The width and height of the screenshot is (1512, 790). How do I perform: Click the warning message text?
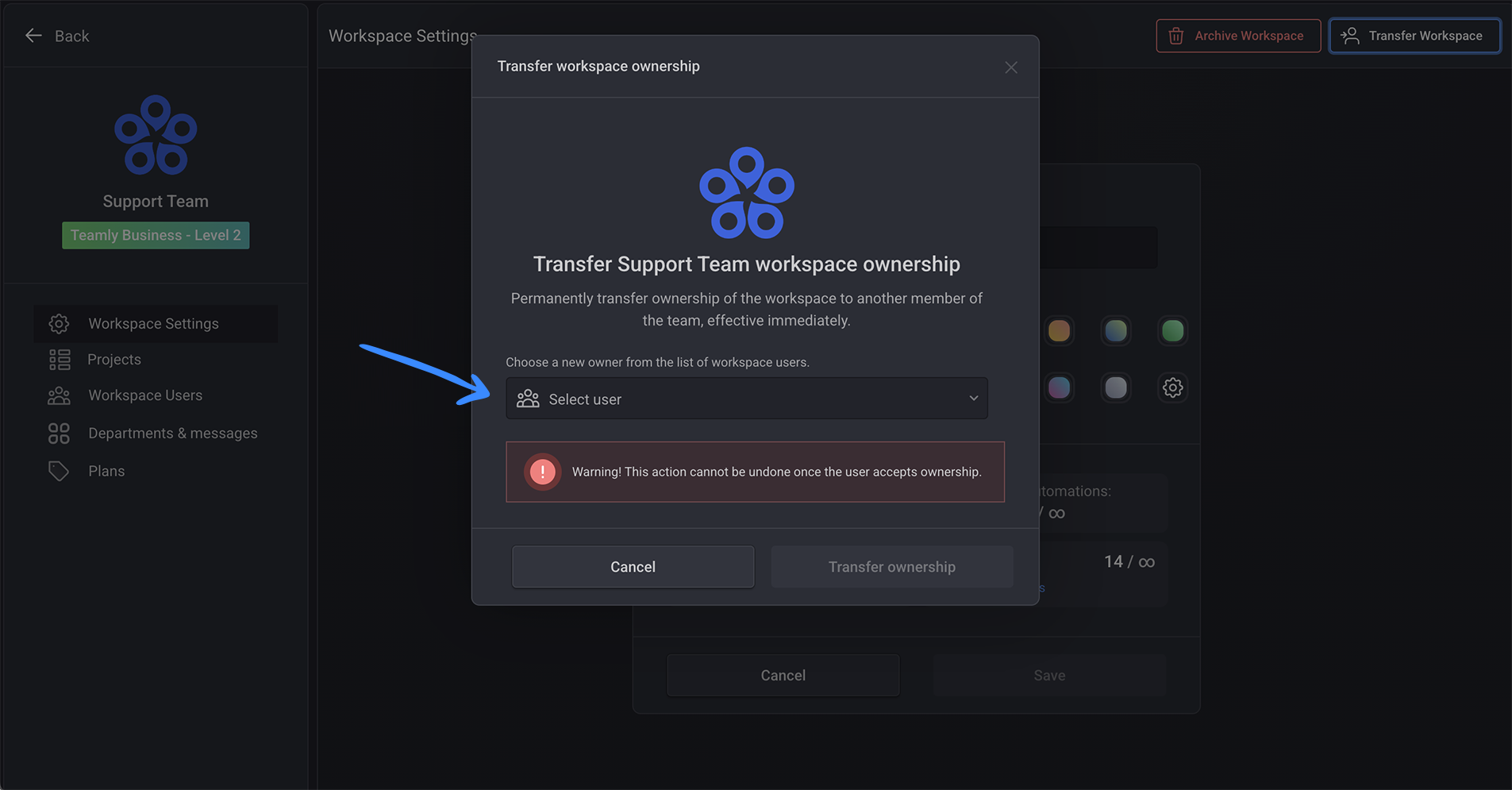pyautogui.click(x=777, y=472)
